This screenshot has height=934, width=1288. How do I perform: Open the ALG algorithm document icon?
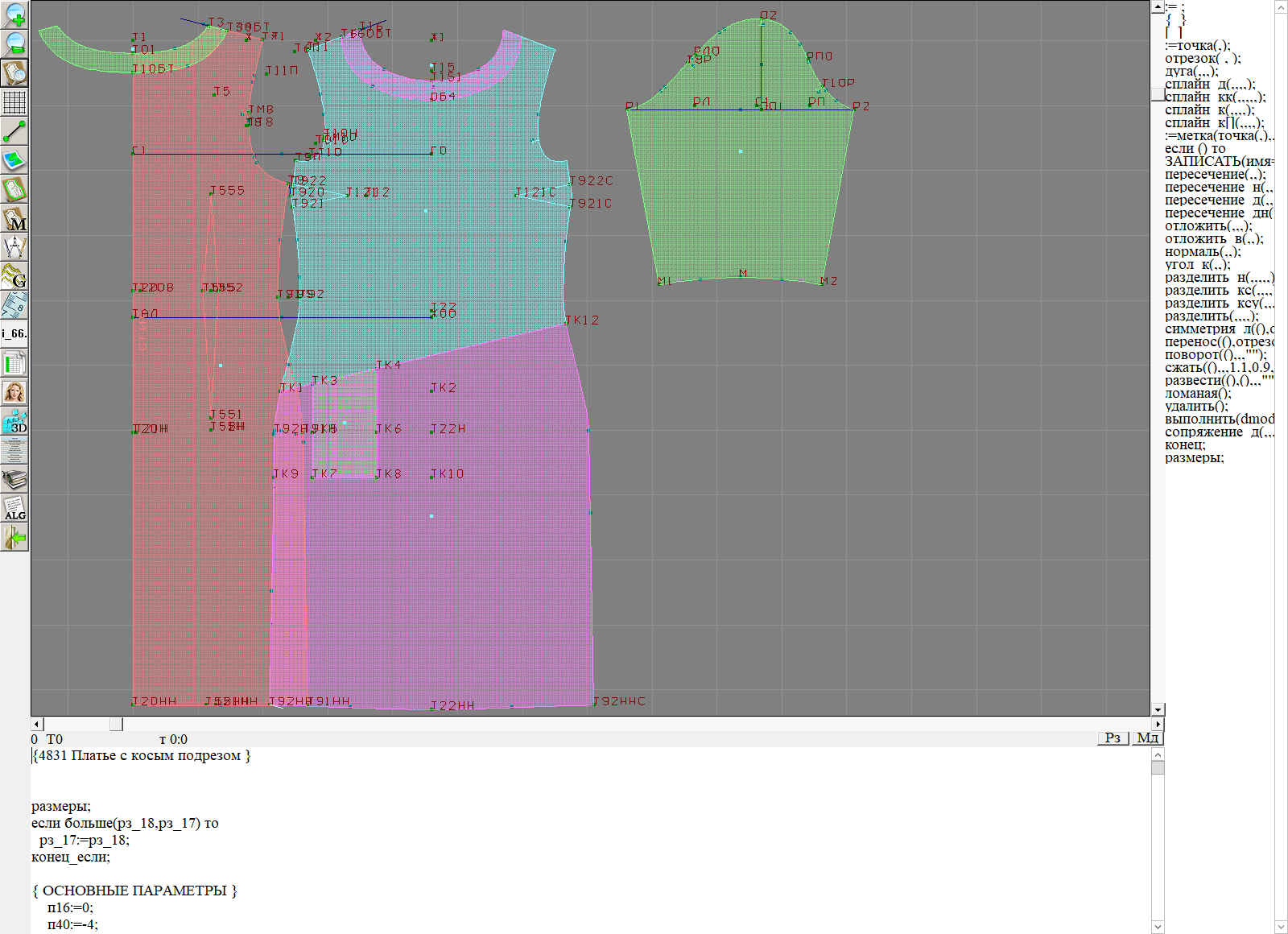(x=14, y=508)
